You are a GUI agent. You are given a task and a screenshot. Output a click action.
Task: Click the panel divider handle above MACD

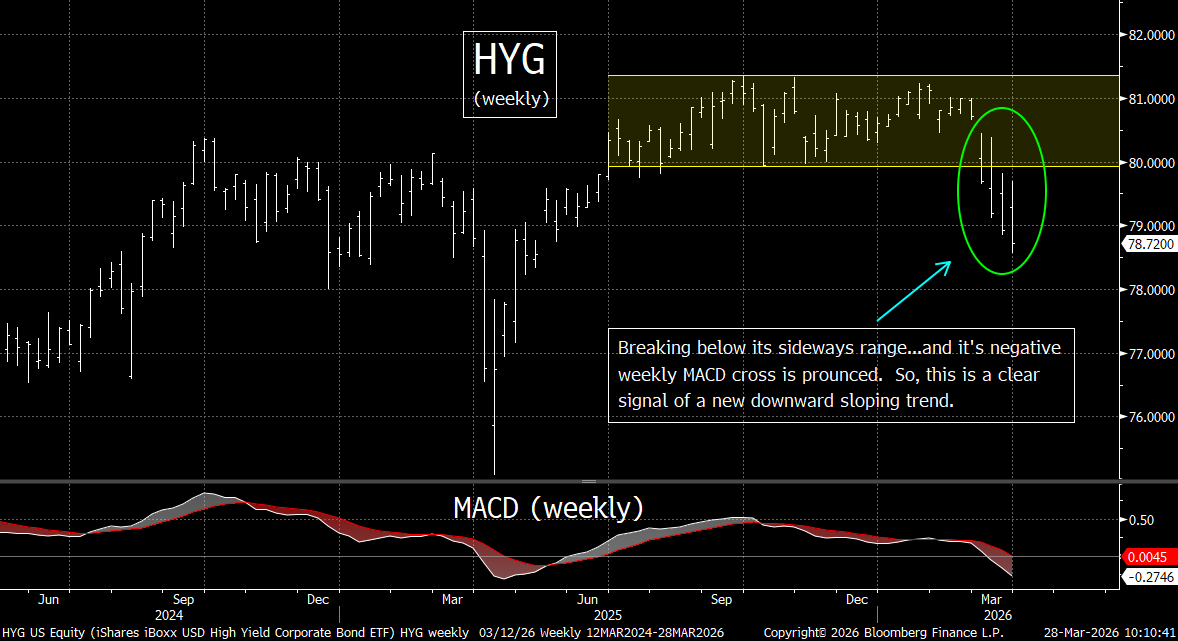click(589, 481)
